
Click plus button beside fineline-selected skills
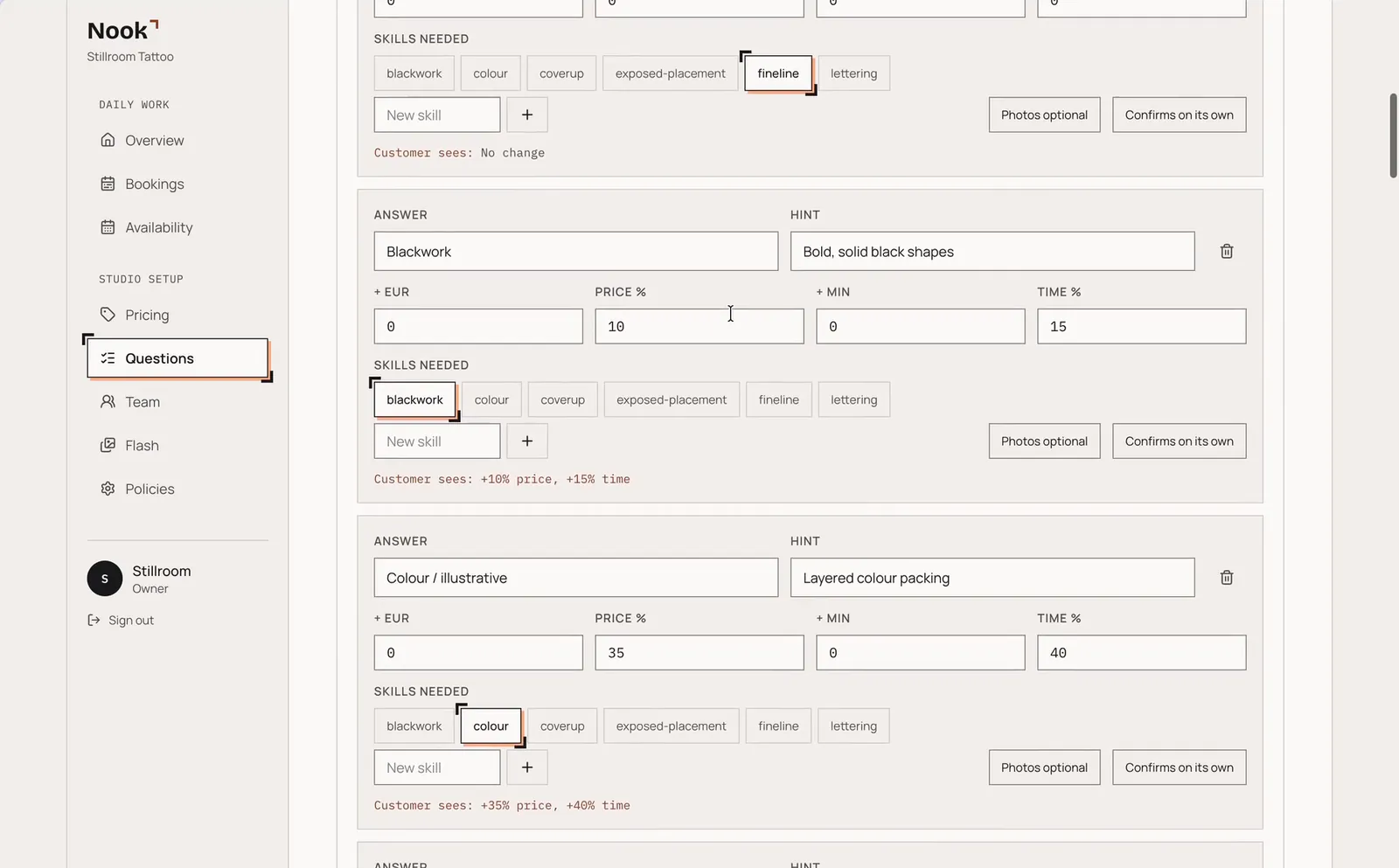click(x=527, y=115)
